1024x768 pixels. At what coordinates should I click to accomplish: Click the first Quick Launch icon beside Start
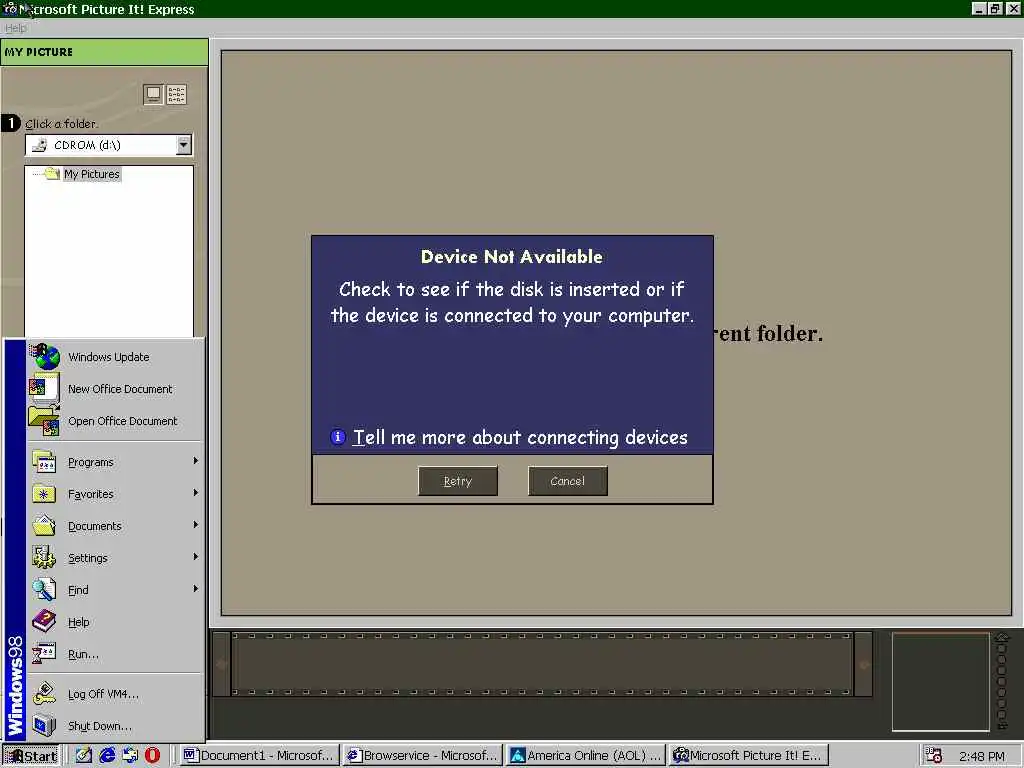coord(84,756)
